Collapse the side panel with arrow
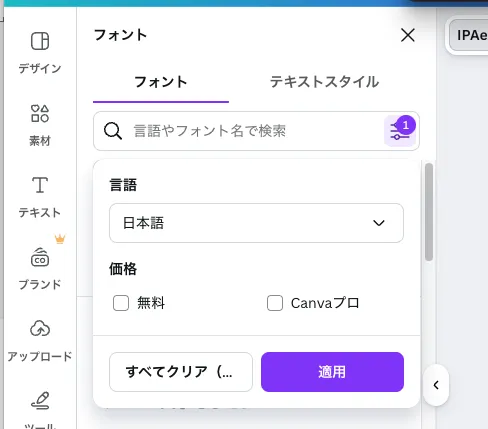The width and height of the screenshot is (488, 429). point(436,385)
